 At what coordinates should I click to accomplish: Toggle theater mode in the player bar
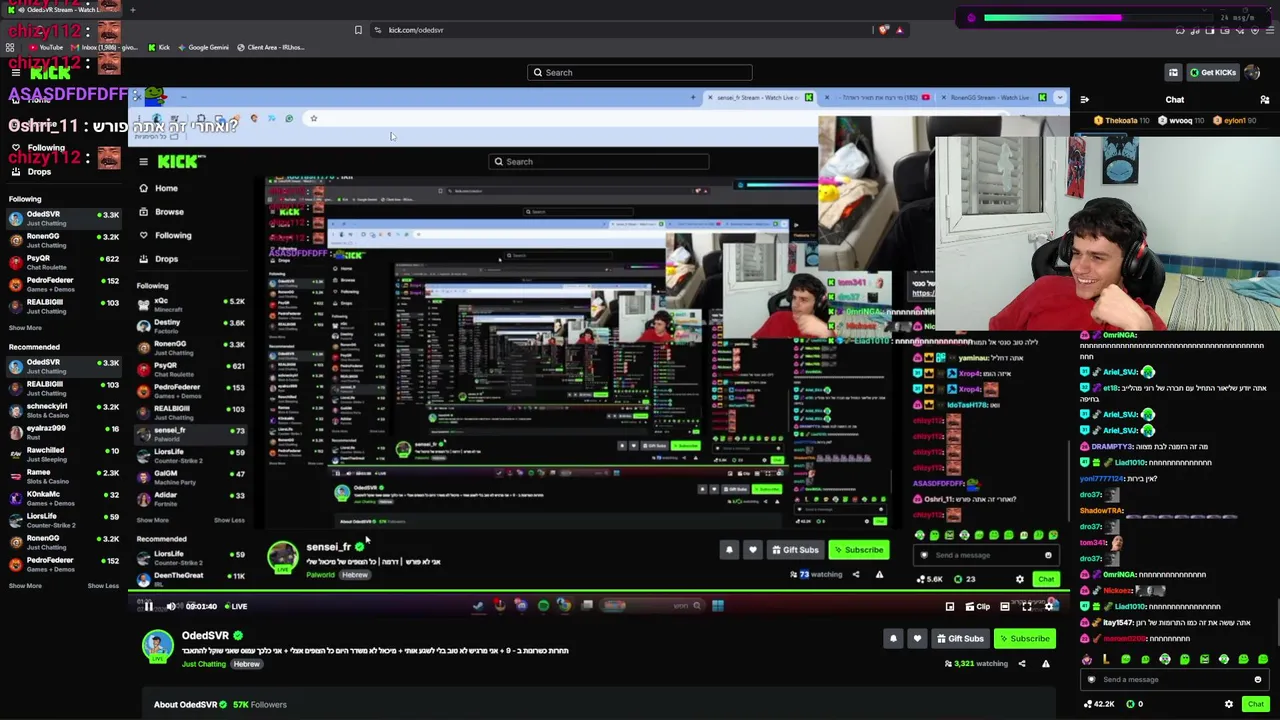pyautogui.click(x=1005, y=606)
